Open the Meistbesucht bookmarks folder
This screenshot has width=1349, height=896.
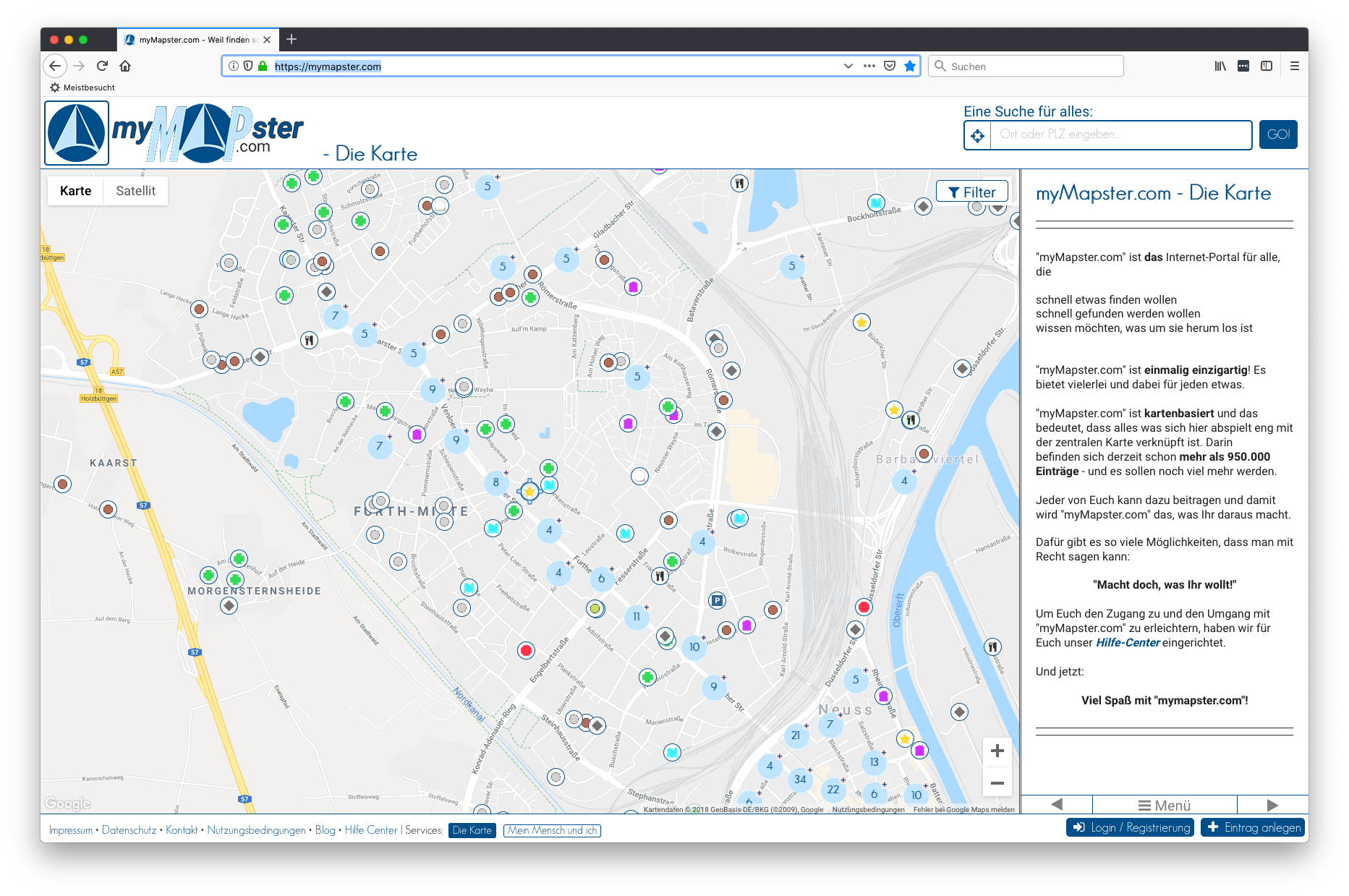coord(82,88)
